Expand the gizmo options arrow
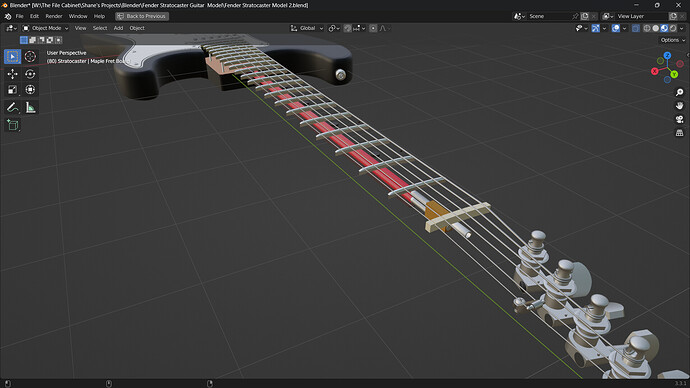The height and width of the screenshot is (388, 690). (x=604, y=28)
